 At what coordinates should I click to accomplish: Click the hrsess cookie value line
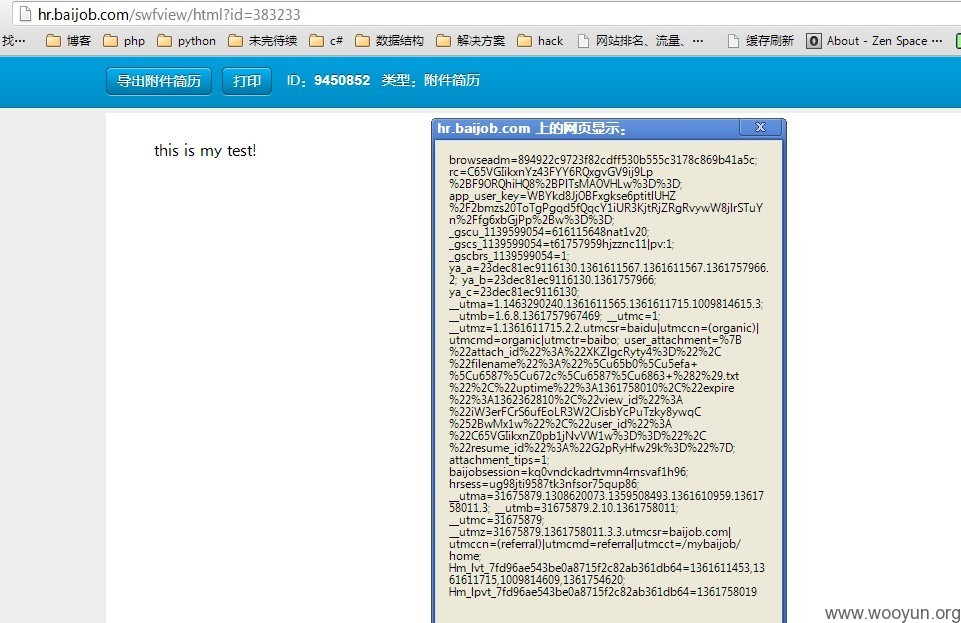click(543, 484)
